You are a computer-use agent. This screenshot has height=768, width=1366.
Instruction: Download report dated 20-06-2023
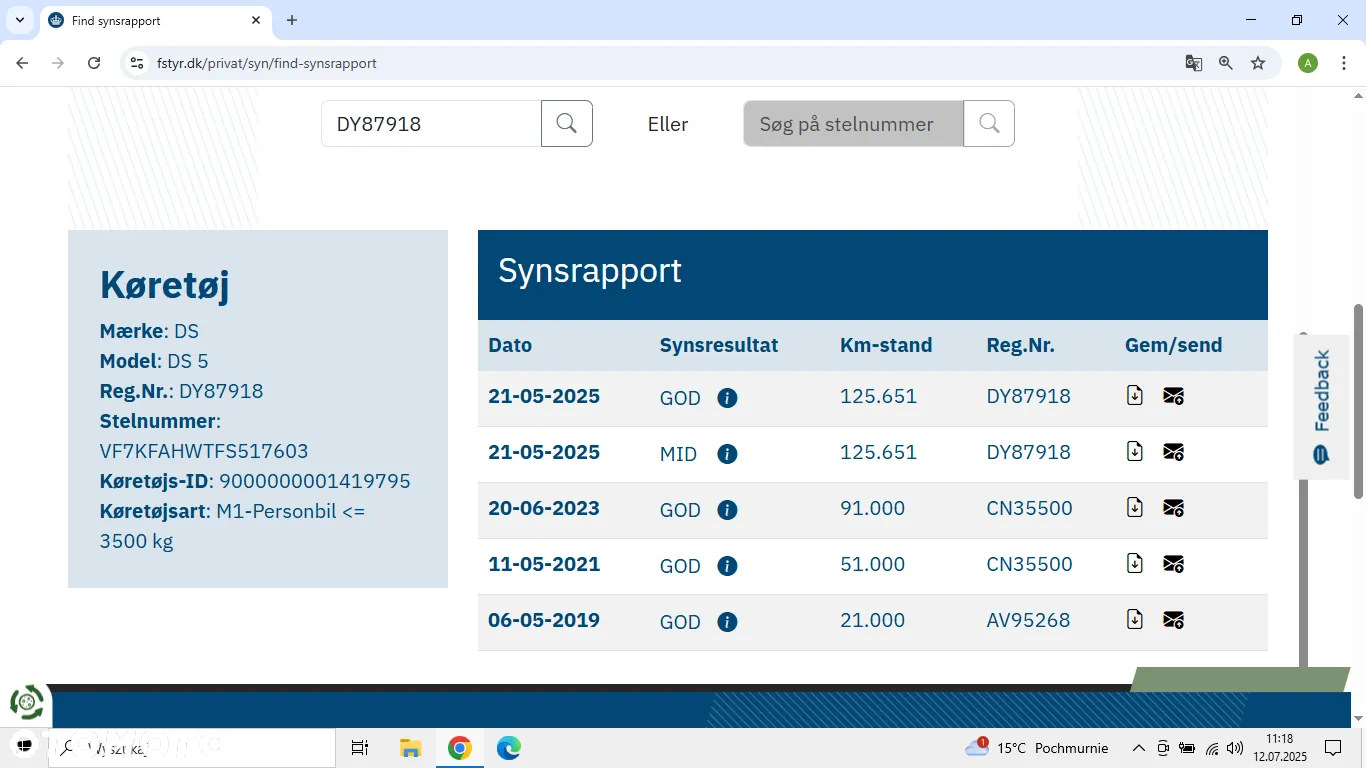click(x=1135, y=508)
